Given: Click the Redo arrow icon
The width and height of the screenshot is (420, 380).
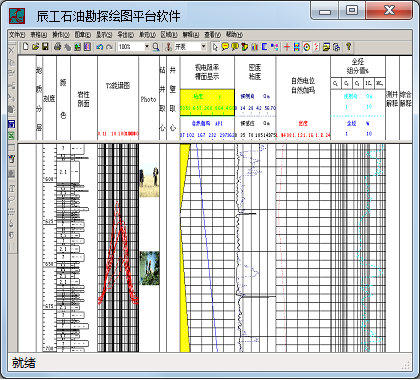Looking at the screenshot, I should coord(109,47).
